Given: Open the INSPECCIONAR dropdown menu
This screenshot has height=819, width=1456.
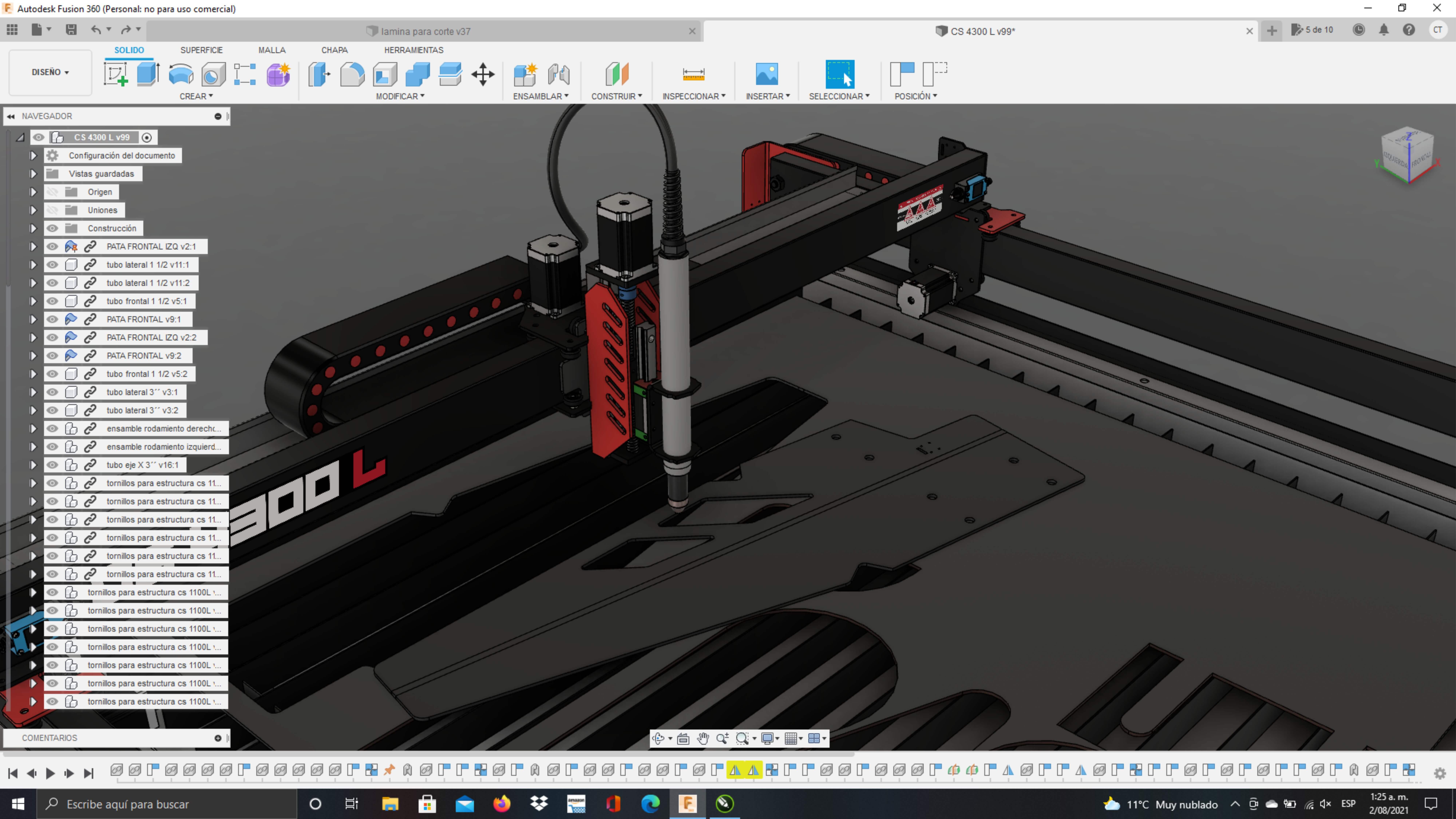Looking at the screenshot, I should pos(694,96).
